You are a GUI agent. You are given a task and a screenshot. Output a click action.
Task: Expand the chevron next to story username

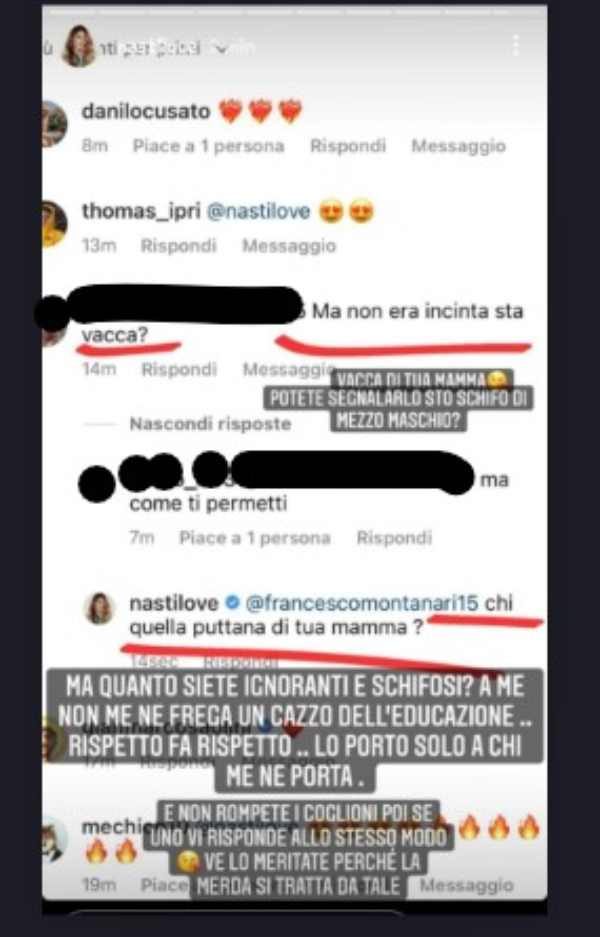pyautogui.click(x=221, y=49)
